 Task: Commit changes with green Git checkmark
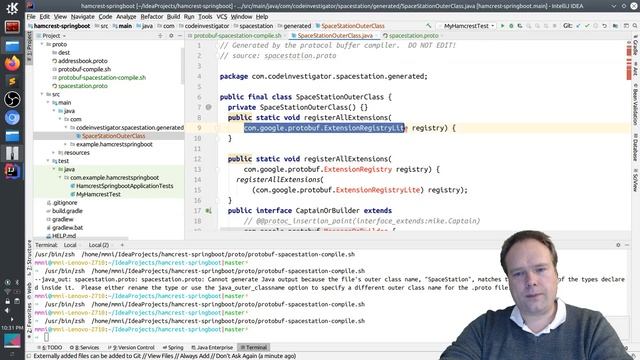click(x=587, y=26)
